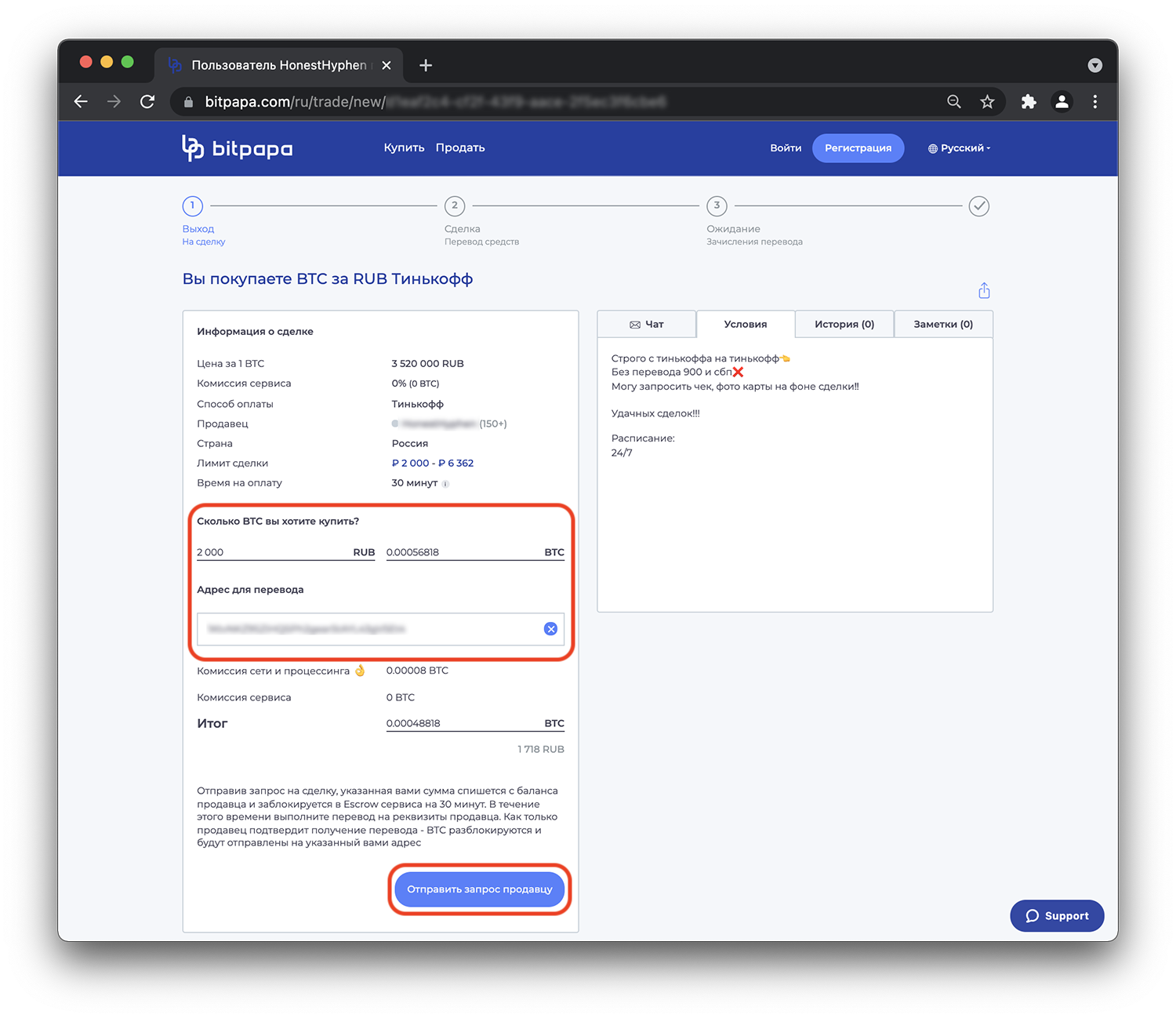Click step 1 circle Выход
The width and height of the screenshot is (1176, 1018).
click(193, 206)
